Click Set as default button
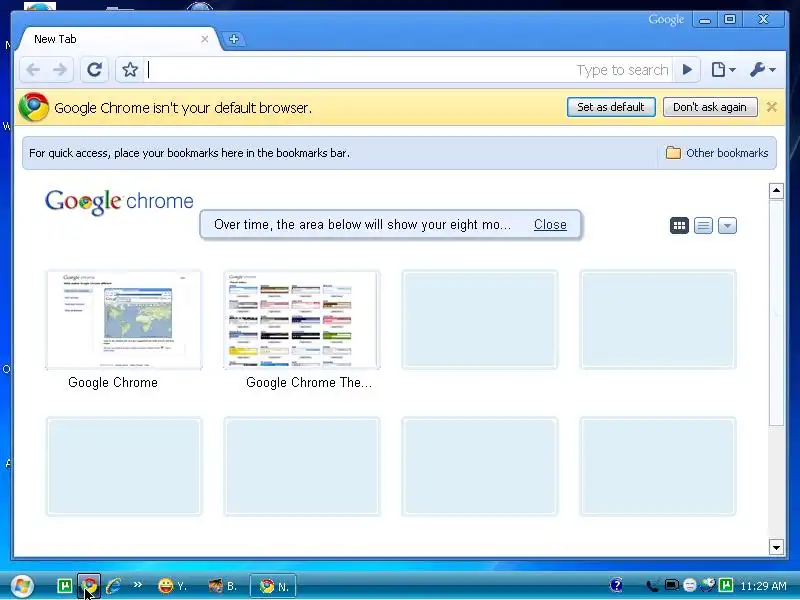 (611, 107)
